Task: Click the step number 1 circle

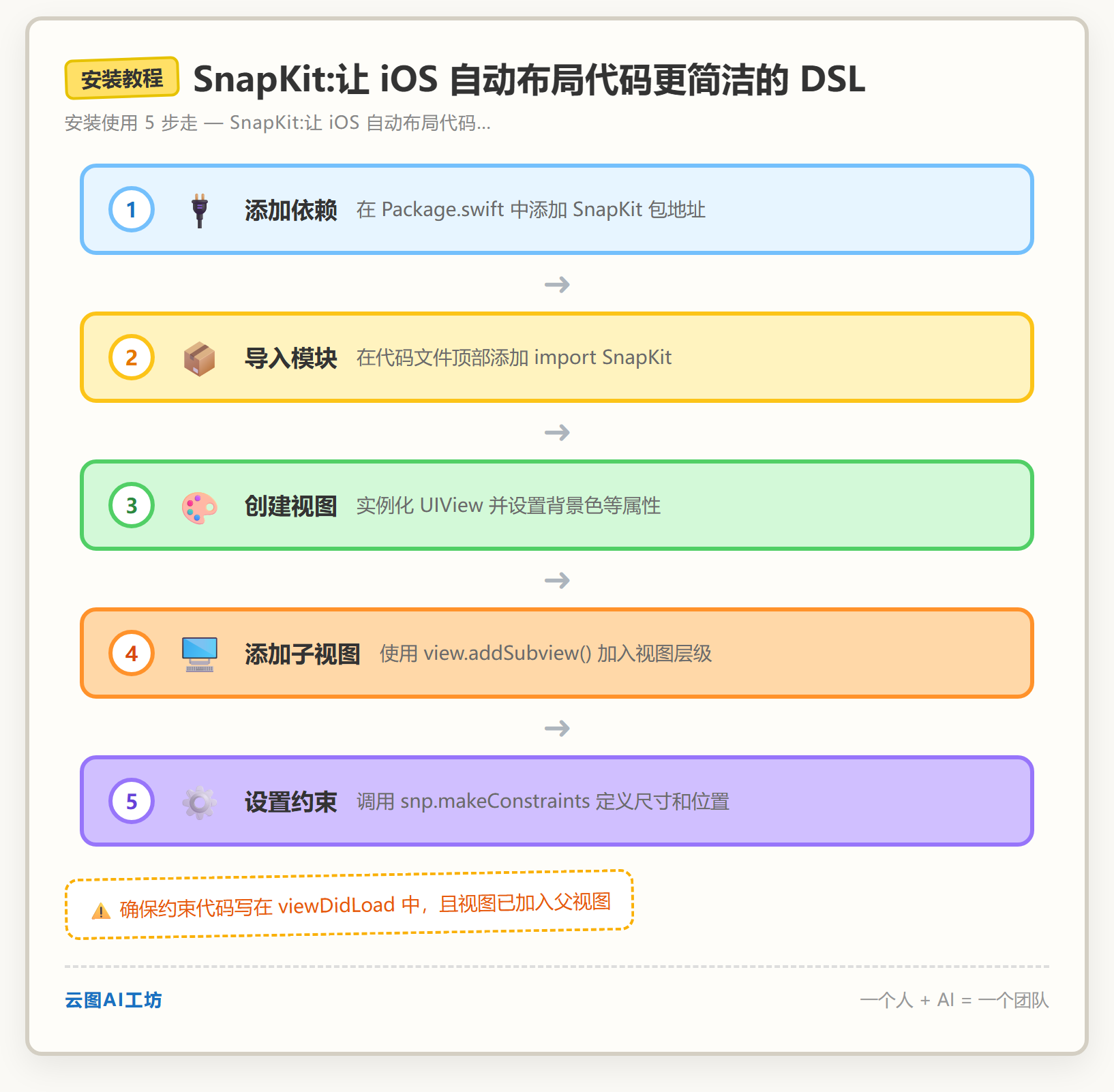Action: click(132, 209)
